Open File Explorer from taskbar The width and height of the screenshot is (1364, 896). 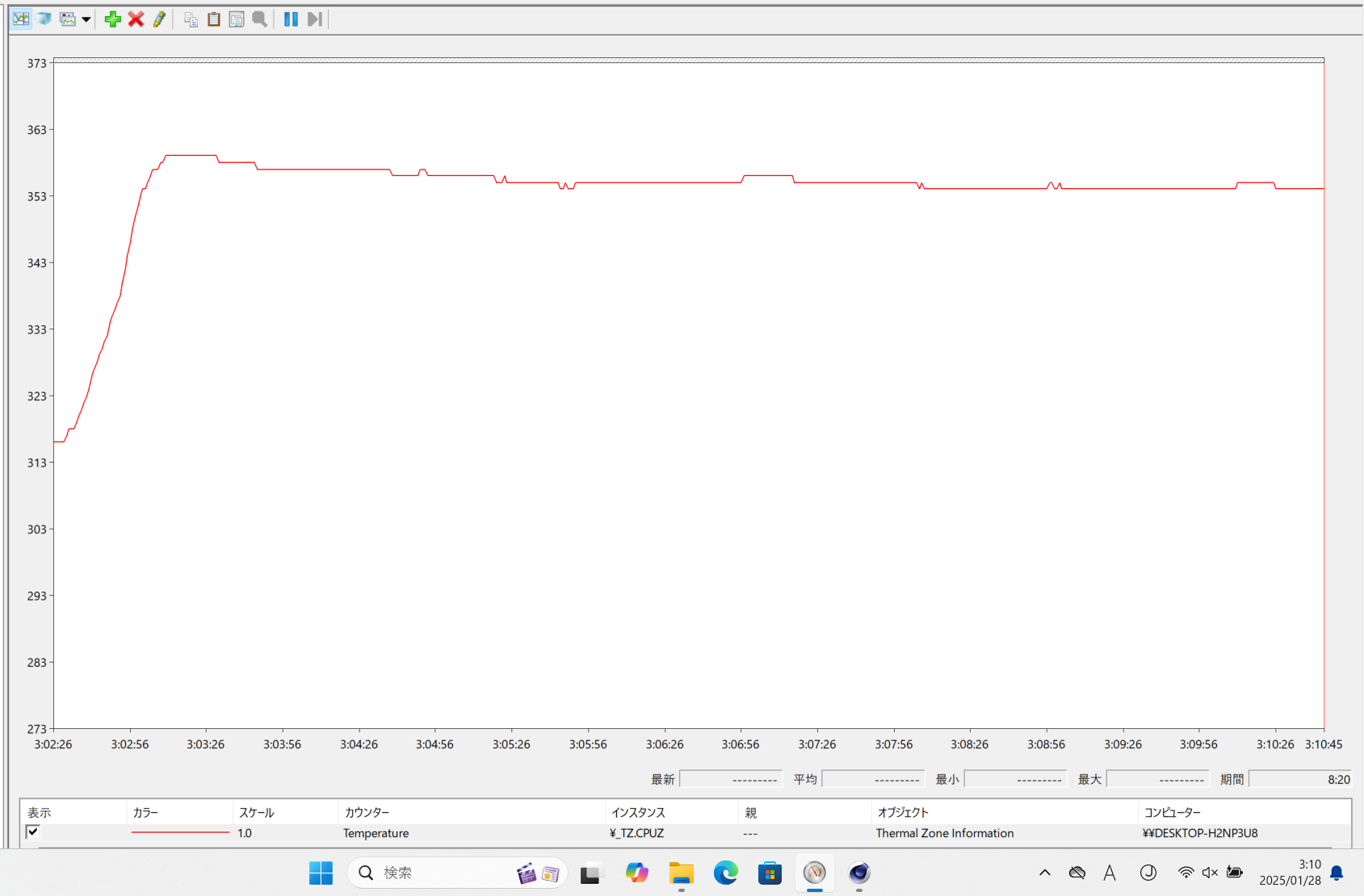[x=681, y=873]
